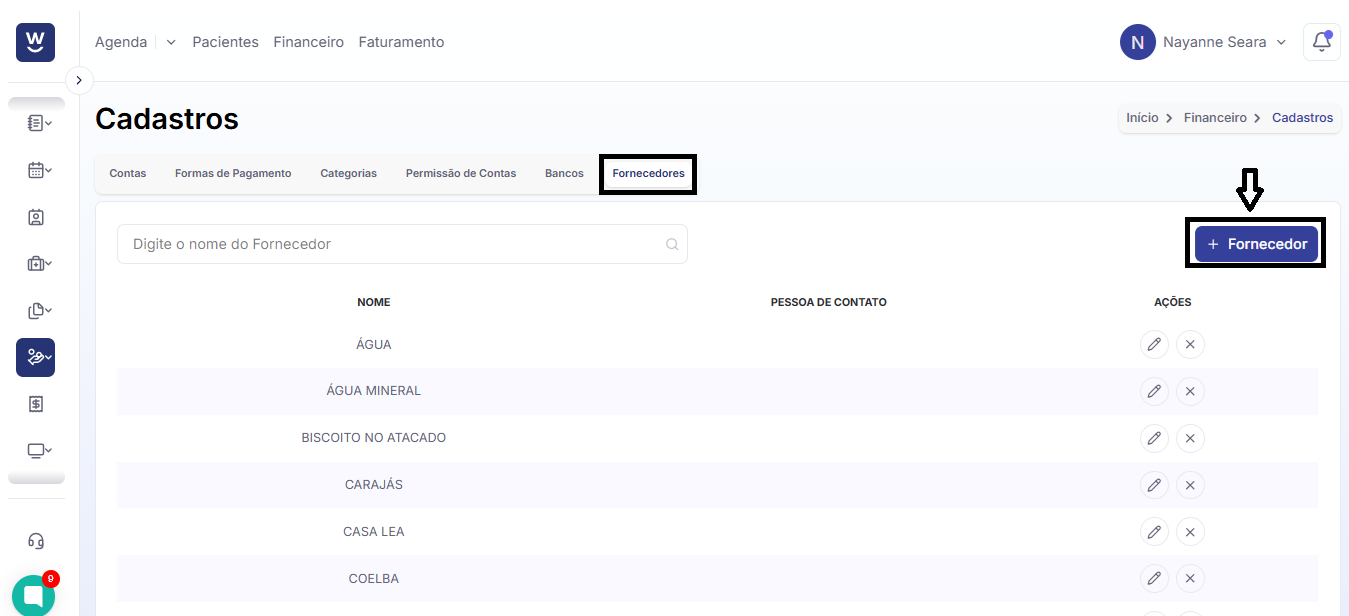The image size is (1349, 616).
Task: Edit the COELBA supplier
Action: 1155,579
